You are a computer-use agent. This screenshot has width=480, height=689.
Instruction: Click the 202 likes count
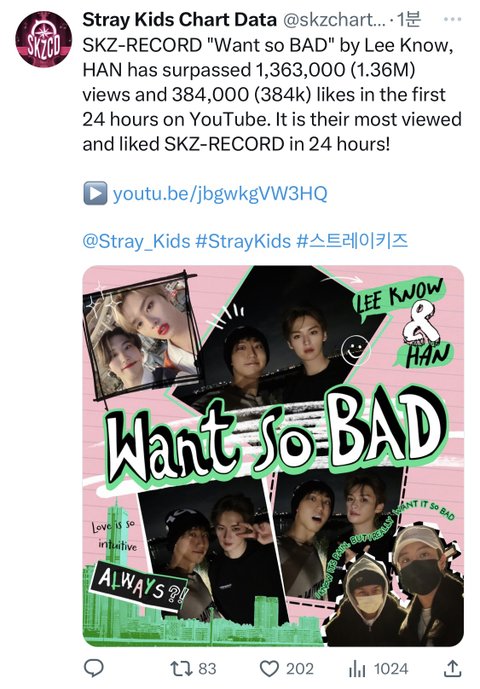[300, 669]
